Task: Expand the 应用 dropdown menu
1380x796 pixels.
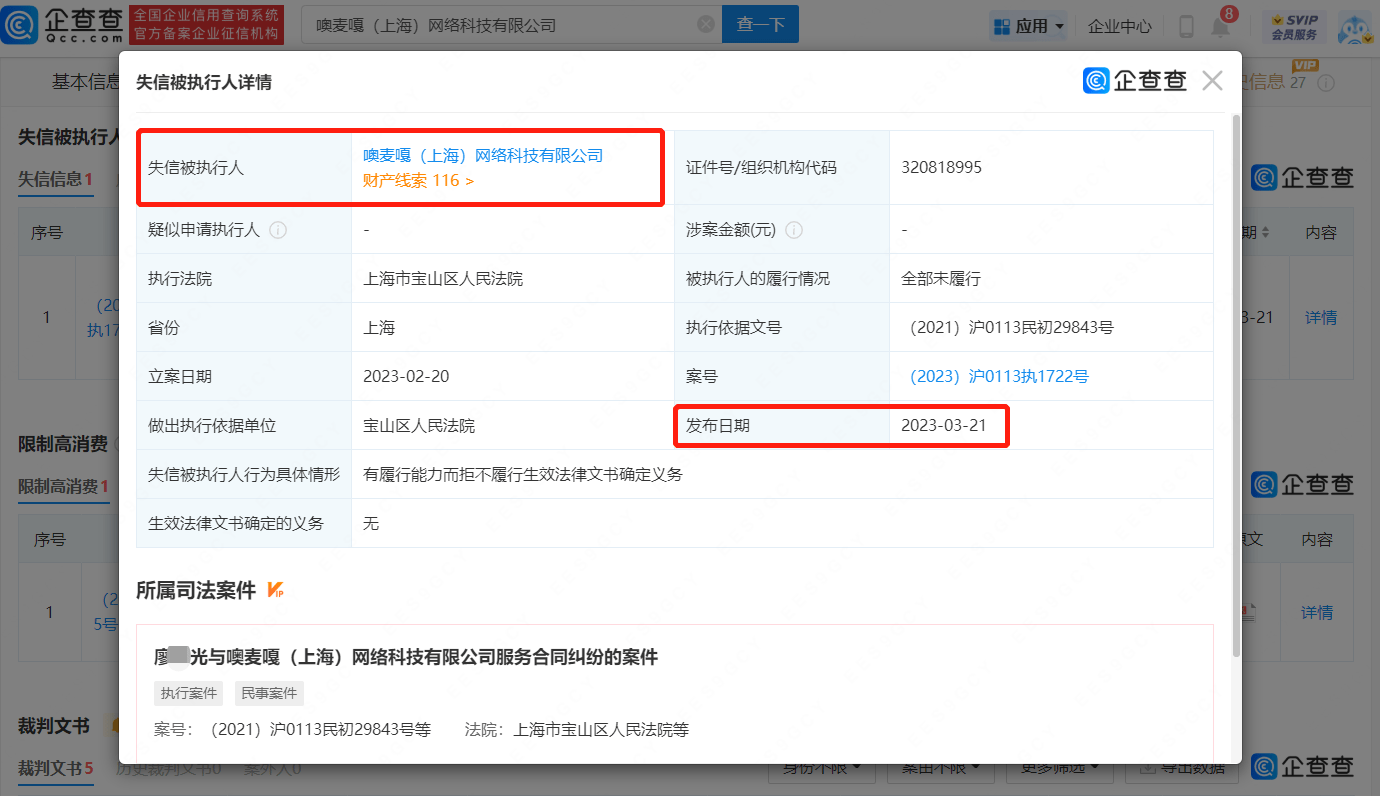Action: click(1029, 26)
